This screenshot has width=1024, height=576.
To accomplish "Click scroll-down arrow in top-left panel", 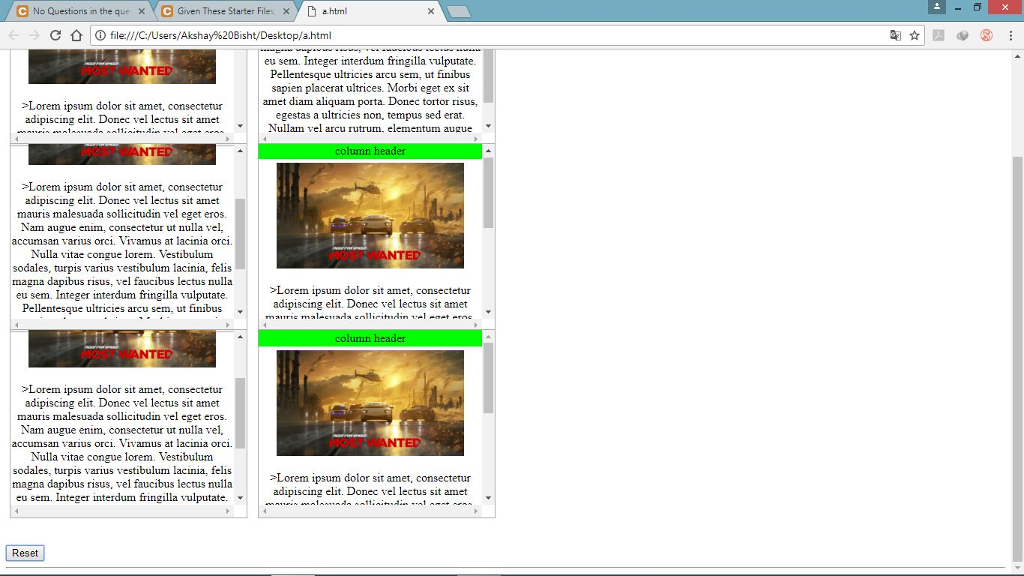I will (240, 126).
